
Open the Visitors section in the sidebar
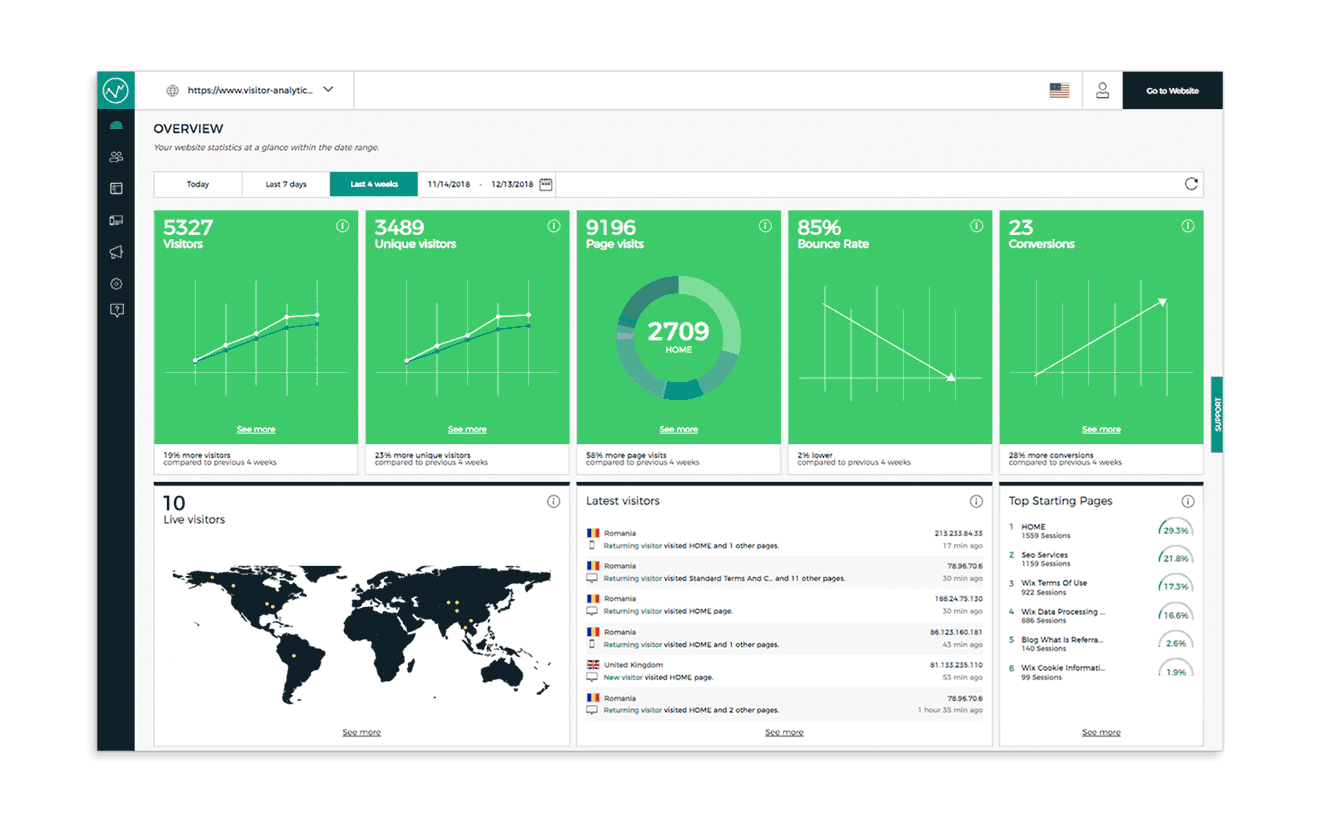tap(116, 156)
